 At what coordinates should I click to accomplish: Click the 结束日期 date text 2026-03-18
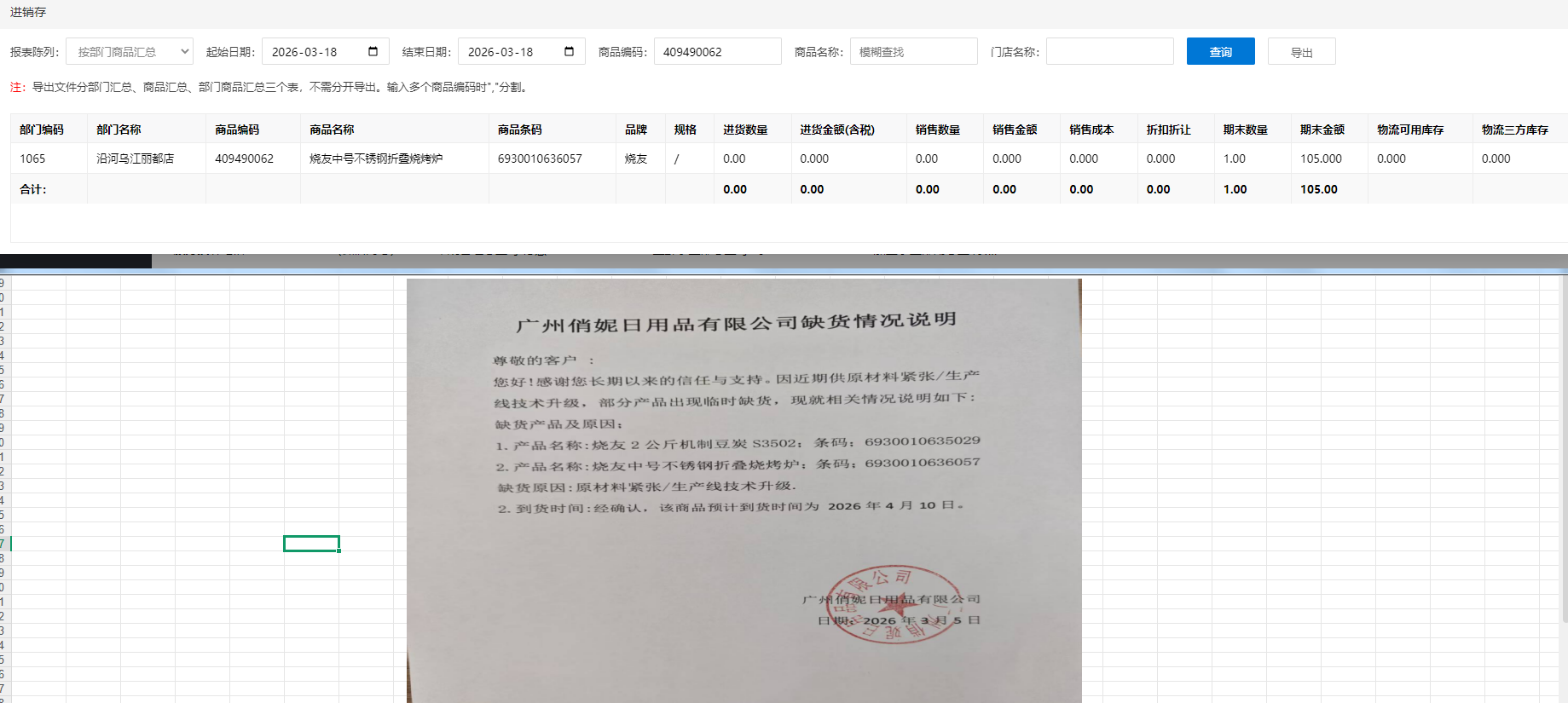501,52
